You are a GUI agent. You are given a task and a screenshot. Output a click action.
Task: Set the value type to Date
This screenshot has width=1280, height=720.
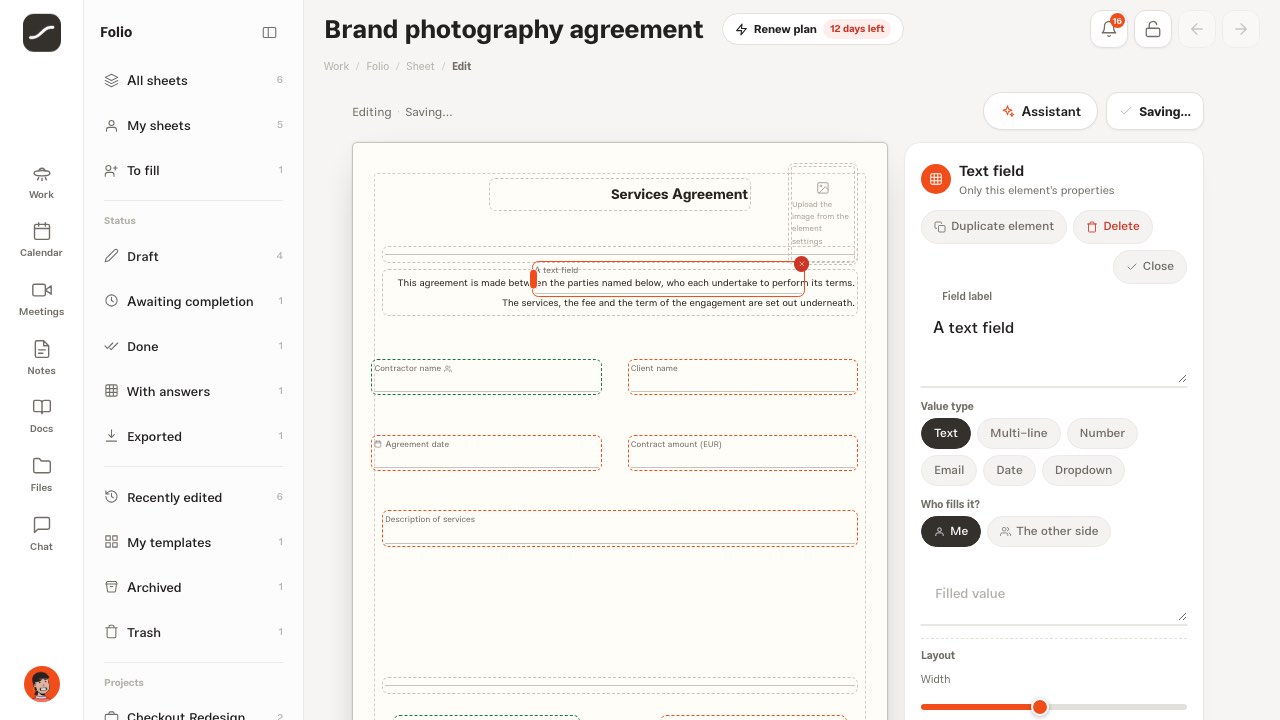[1009, 470]
